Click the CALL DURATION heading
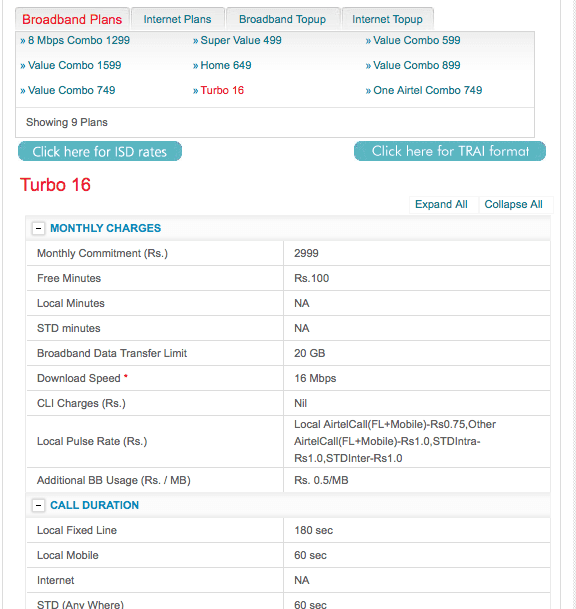Image resolution: width=576 pixels, height=609 pixels. (94, 505)
